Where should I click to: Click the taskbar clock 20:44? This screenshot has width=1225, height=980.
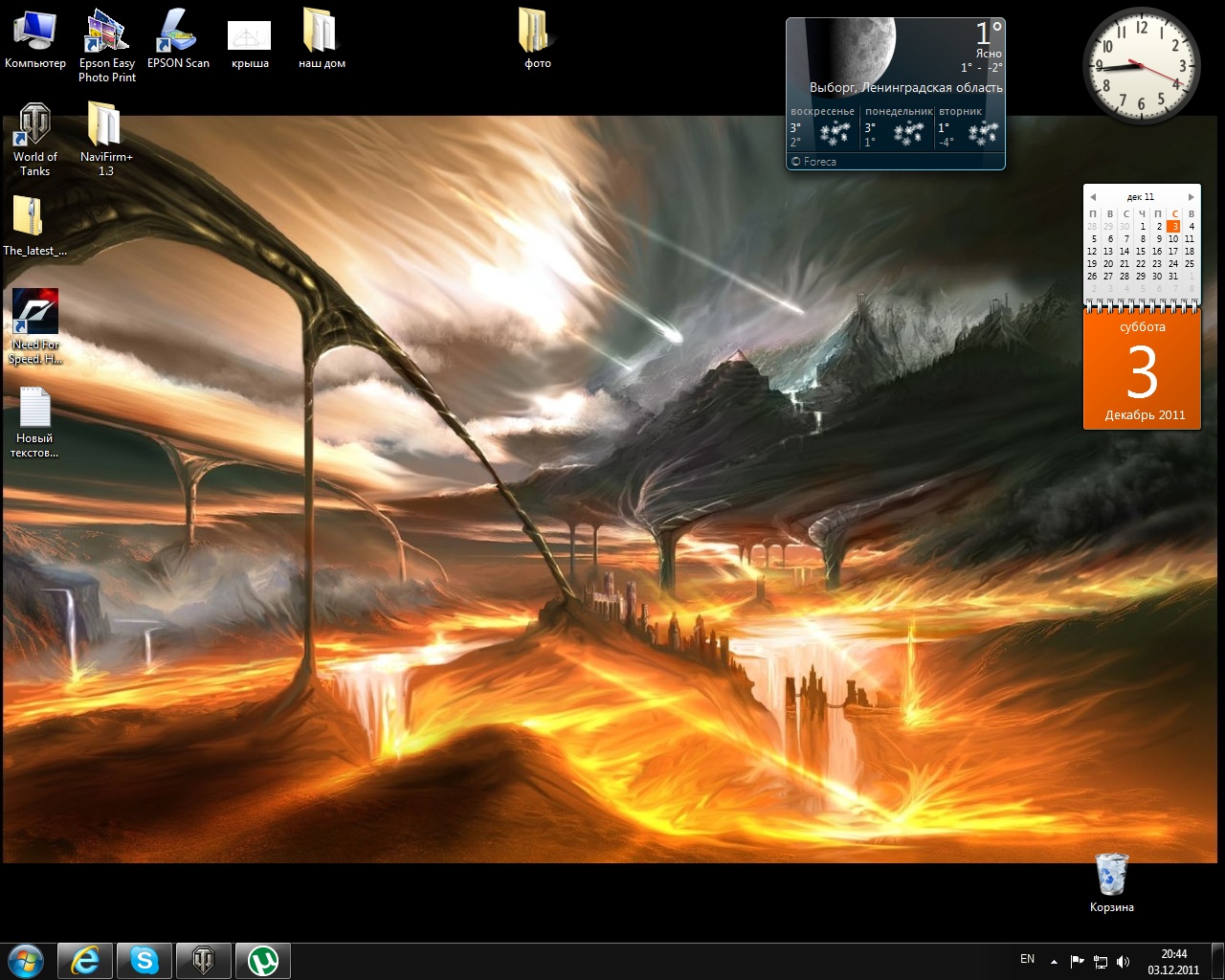(1173, 961)
